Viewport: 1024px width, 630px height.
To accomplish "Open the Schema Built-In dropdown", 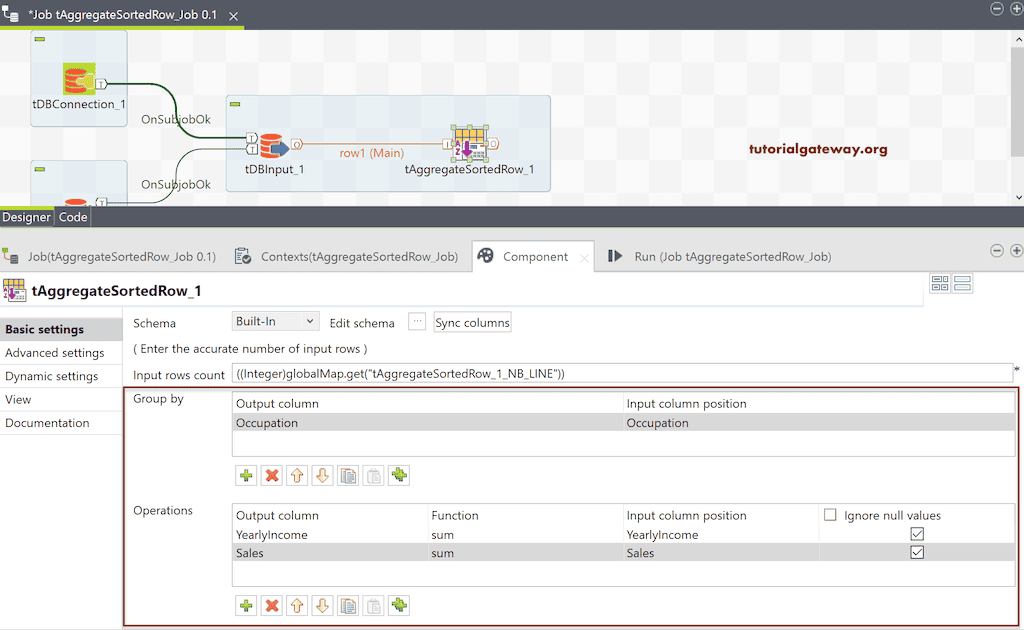I will pyautogui.click(x=274, y=320).
